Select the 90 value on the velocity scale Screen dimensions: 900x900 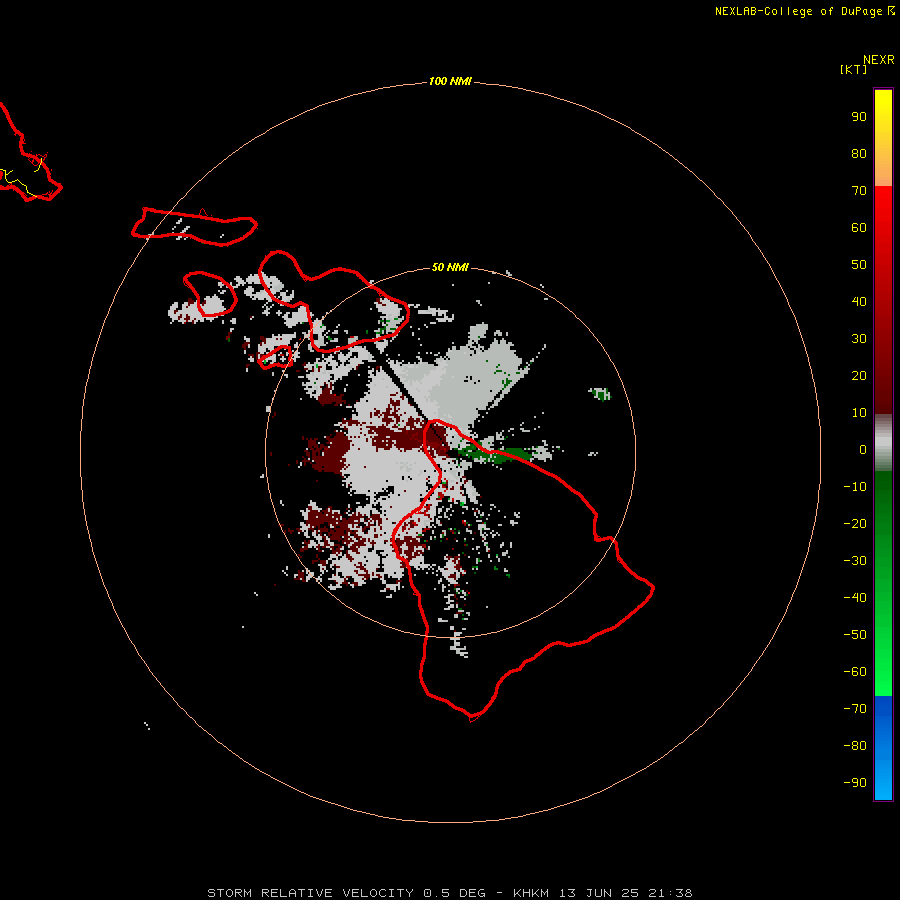(859, 117)
